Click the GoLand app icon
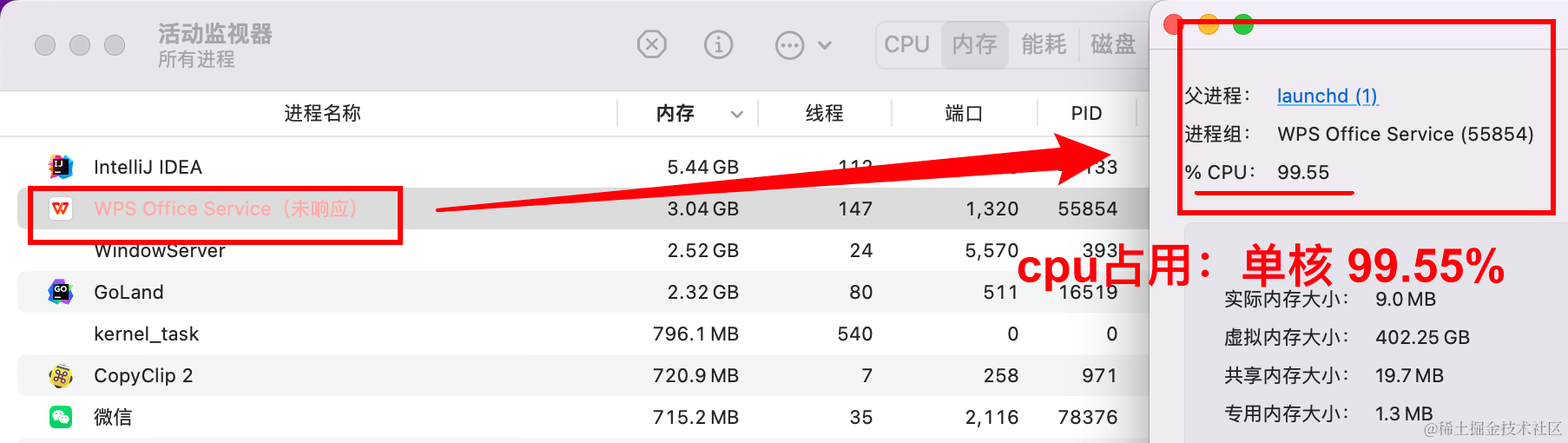 [60, 292]
